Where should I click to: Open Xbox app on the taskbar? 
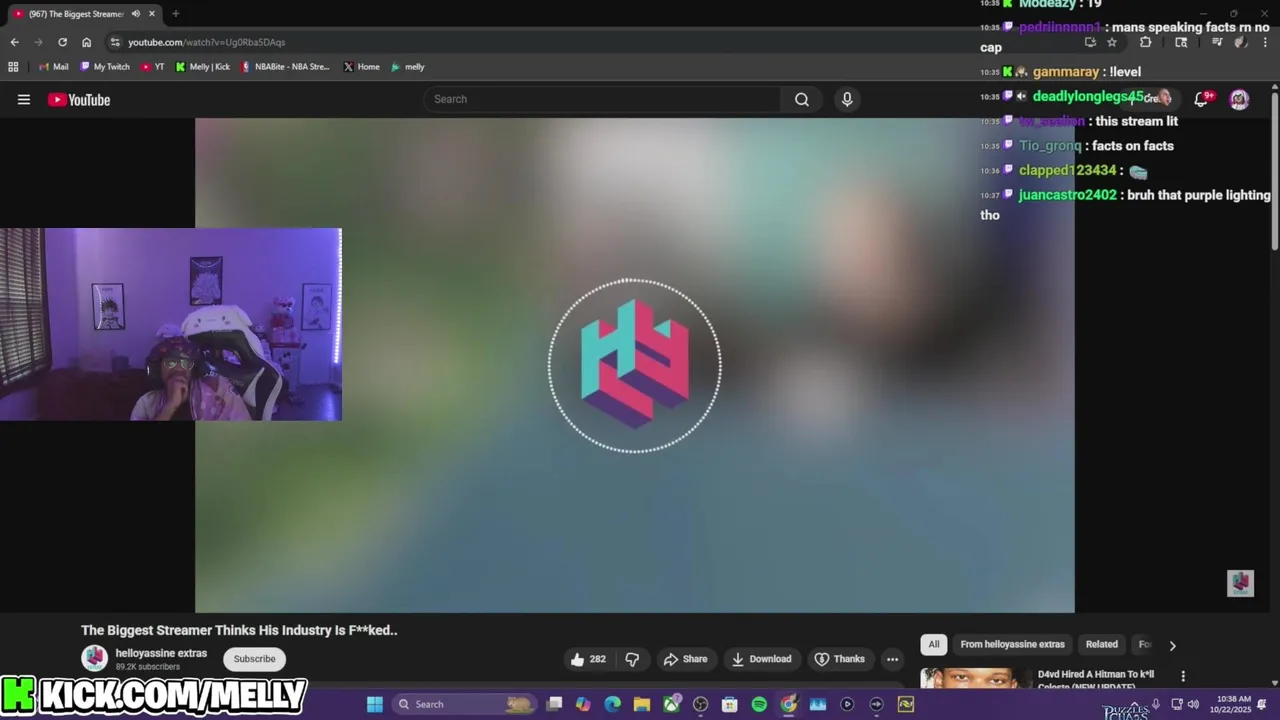(x=671, y=704)
